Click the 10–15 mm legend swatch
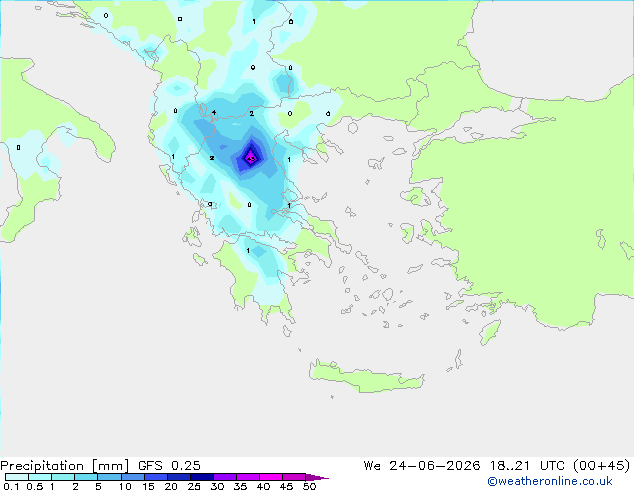 pos(132,477)
